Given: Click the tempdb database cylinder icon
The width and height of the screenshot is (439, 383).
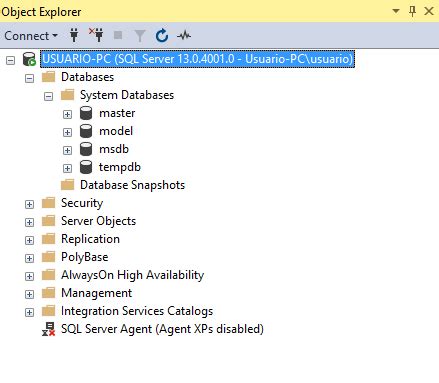Looking at the screenshot, I should pos(86,167).
